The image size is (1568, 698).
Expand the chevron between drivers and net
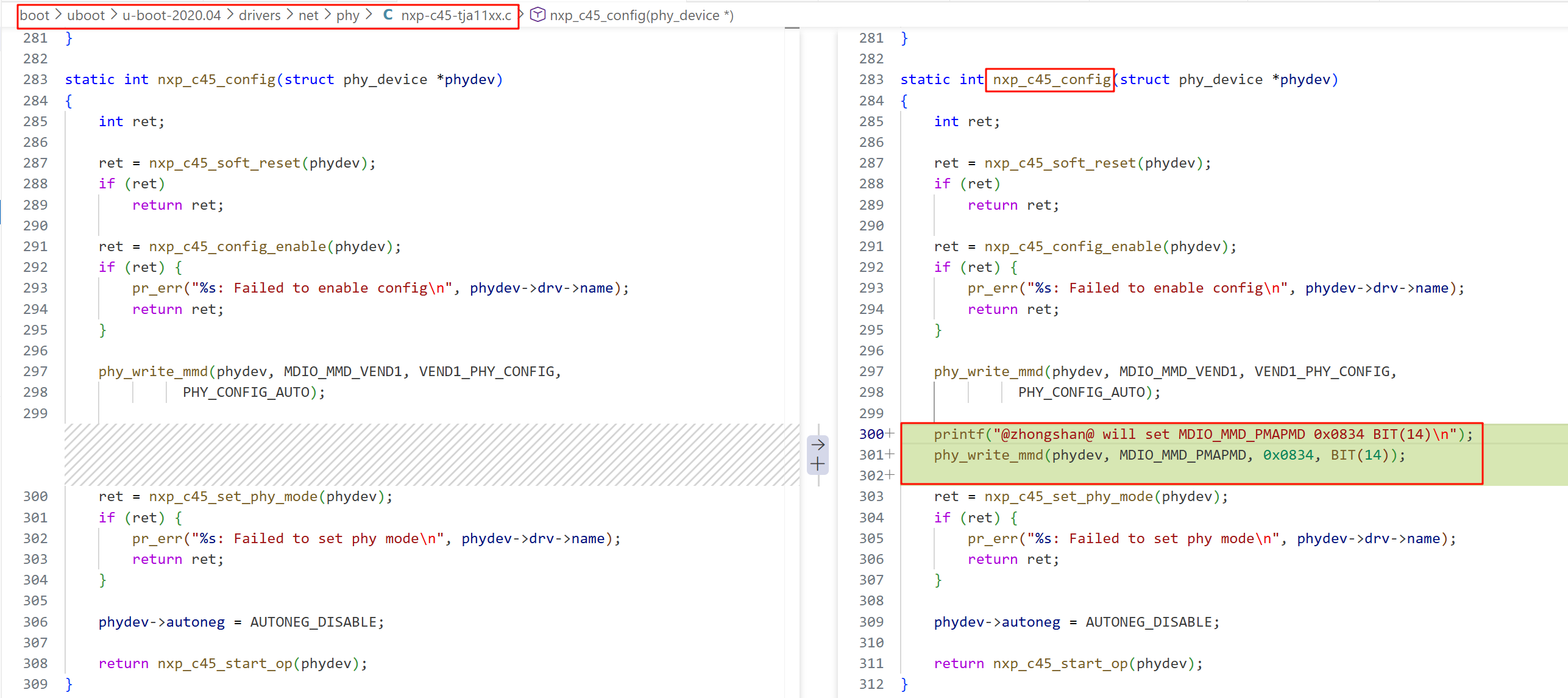point(289,15)
